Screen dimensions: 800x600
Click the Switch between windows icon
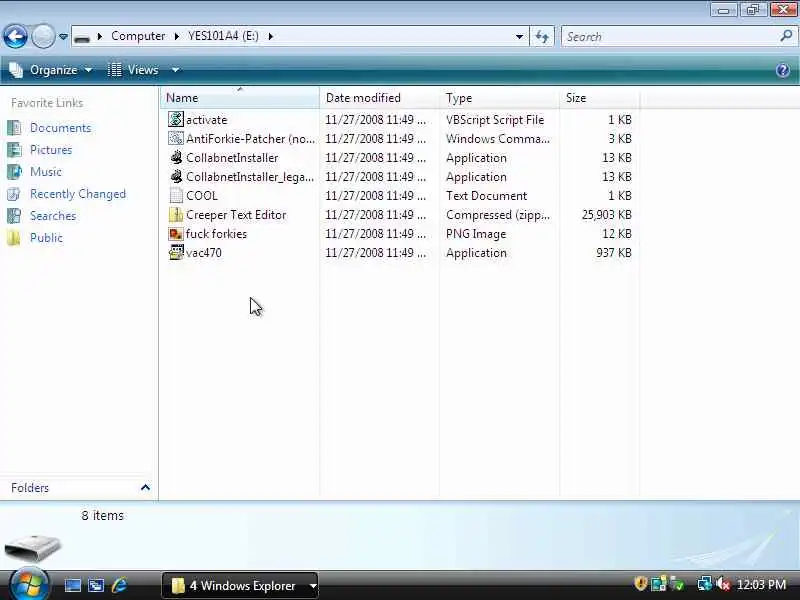[95, 585]
